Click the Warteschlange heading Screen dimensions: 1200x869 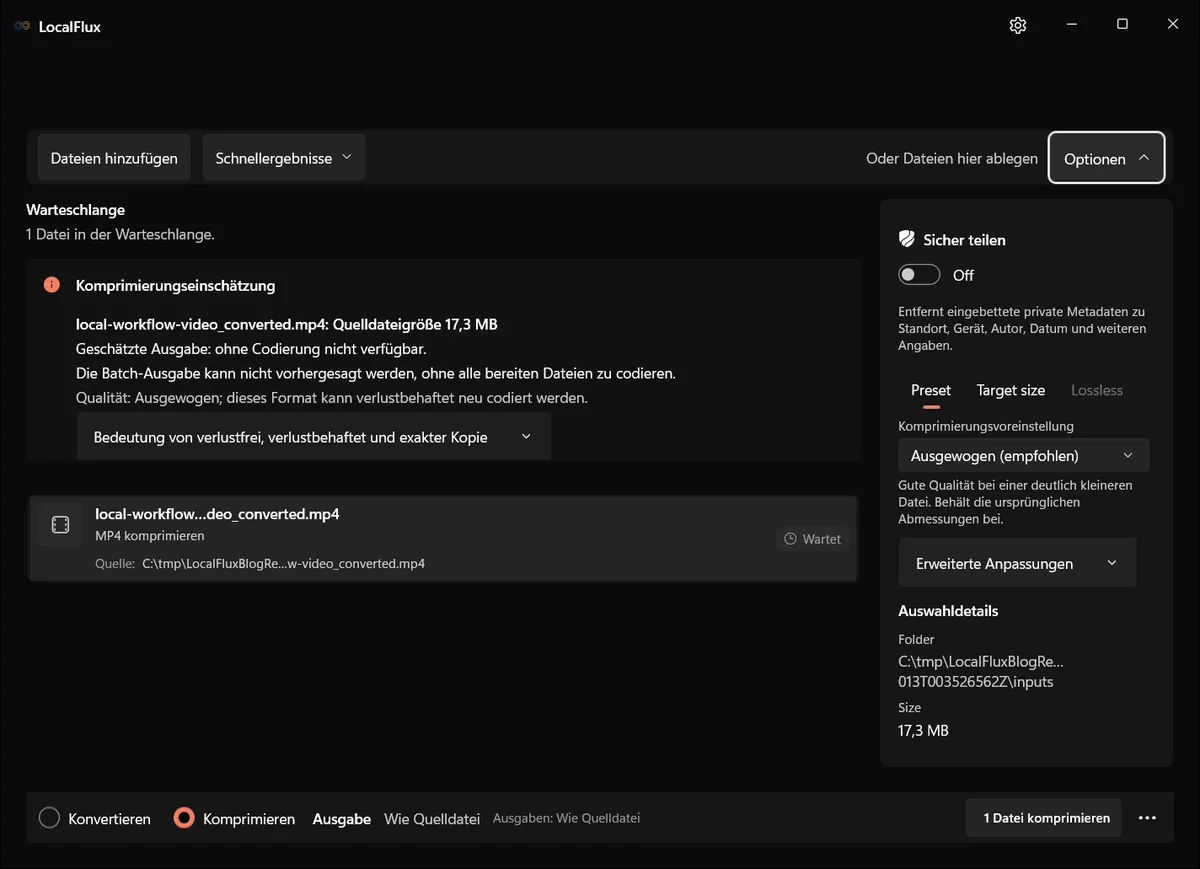pos(75,210)
